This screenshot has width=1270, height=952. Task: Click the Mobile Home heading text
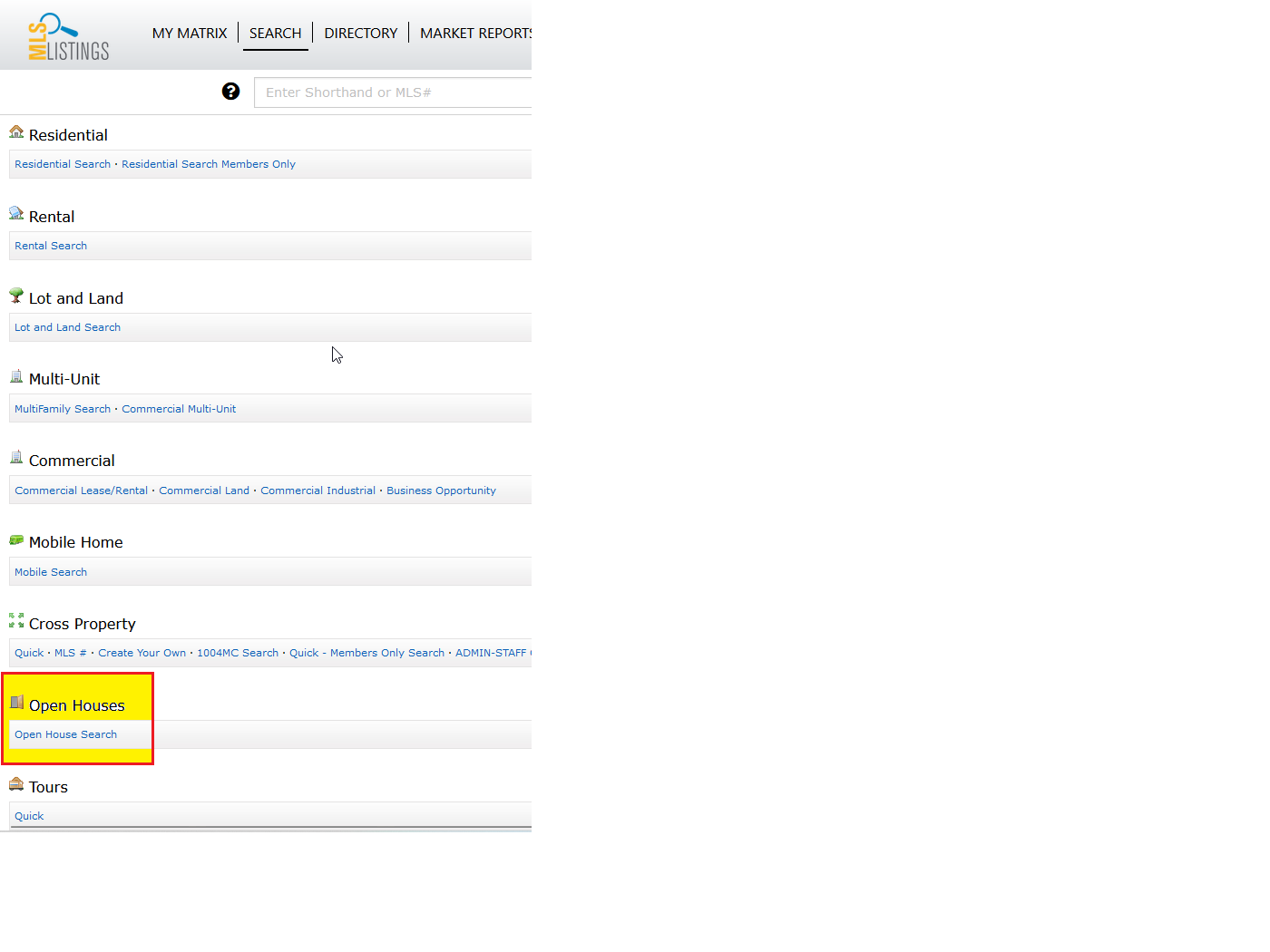coord(76,542)
